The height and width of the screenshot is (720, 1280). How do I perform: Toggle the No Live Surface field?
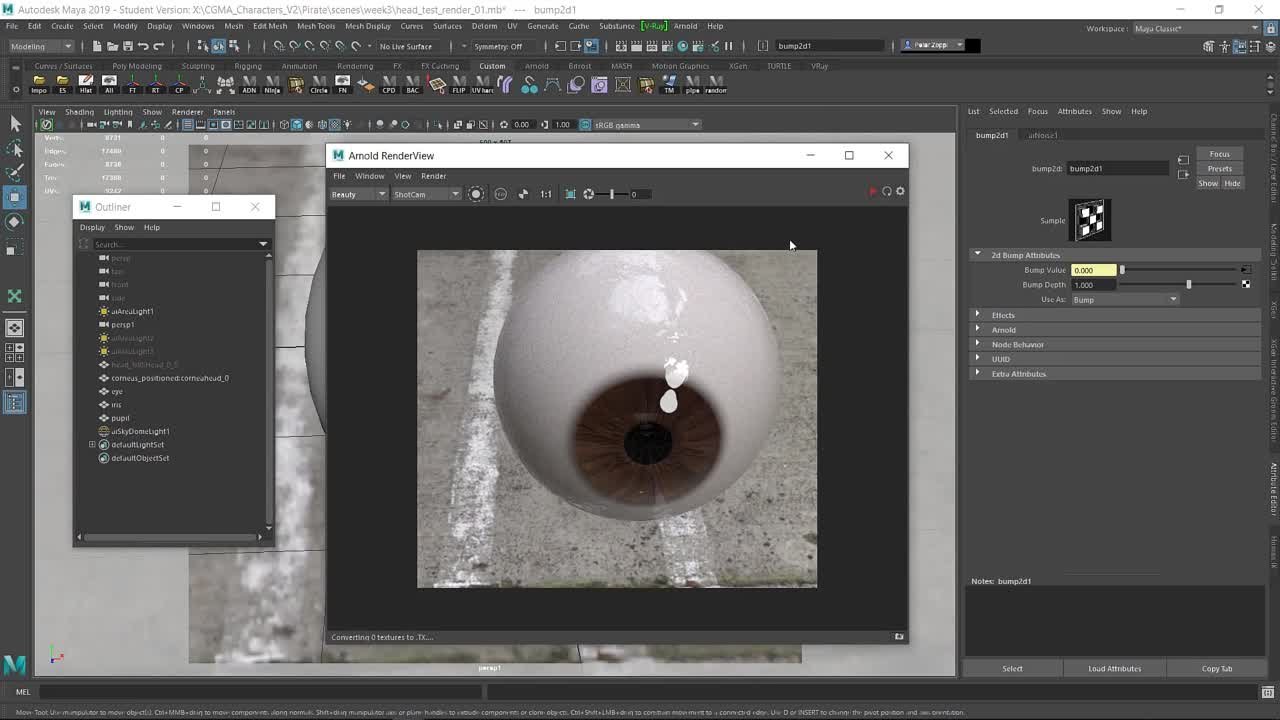(x=406, y=46)
